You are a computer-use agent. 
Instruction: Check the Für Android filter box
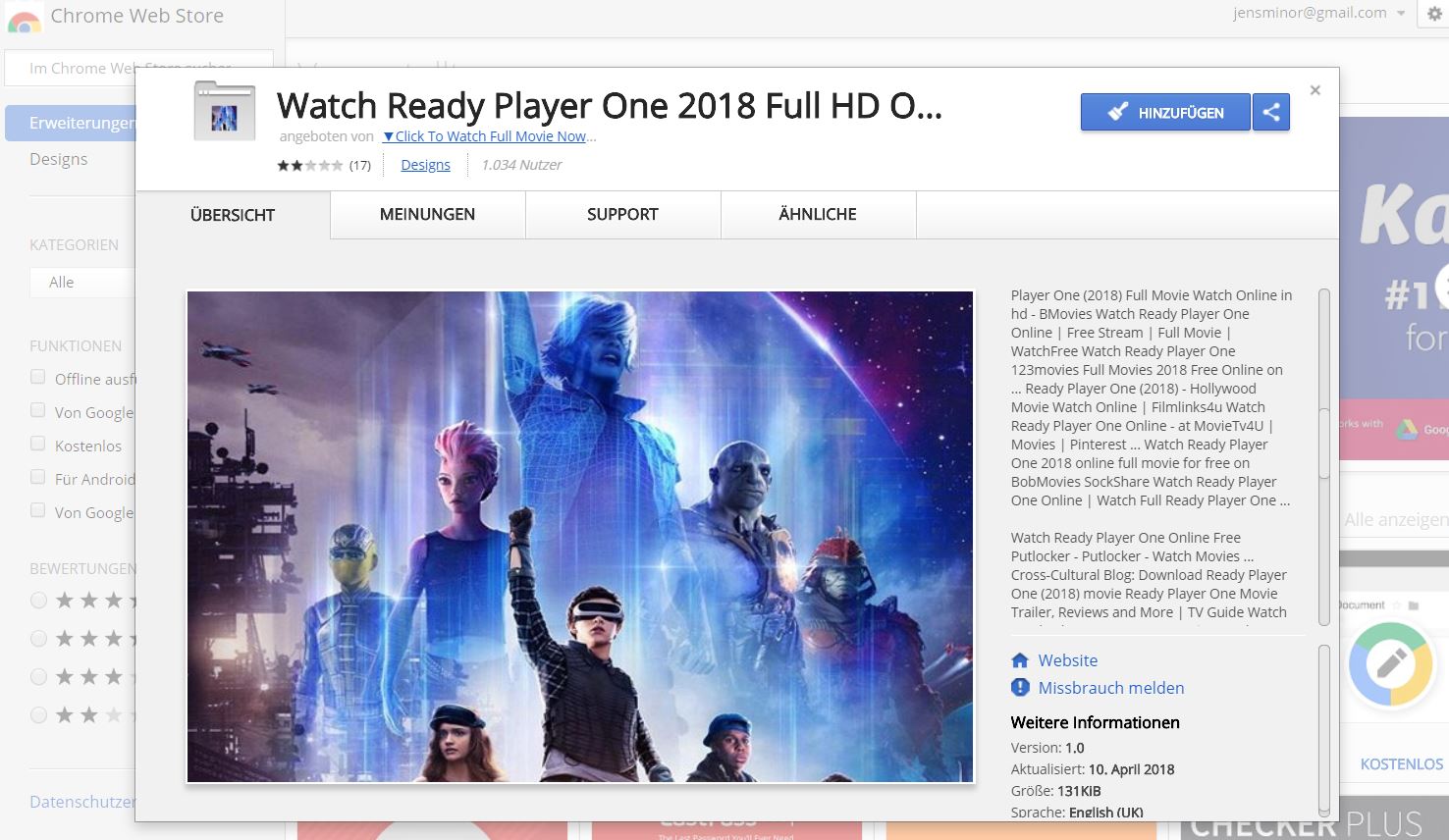point(38,477)
